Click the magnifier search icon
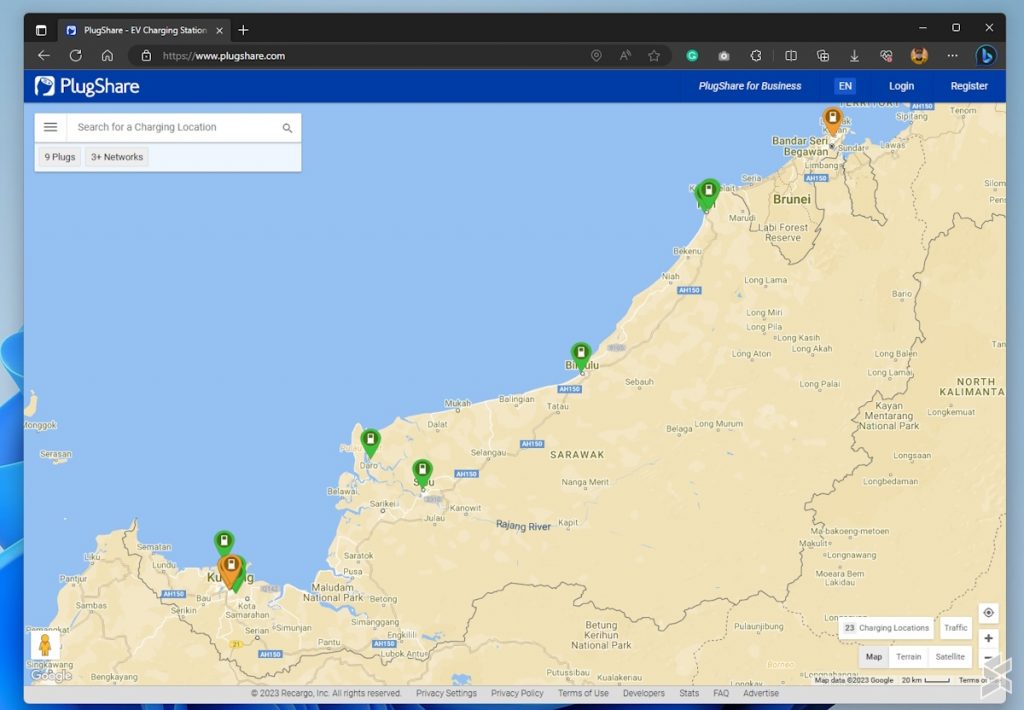1024x710 pixels. (287, 128)
